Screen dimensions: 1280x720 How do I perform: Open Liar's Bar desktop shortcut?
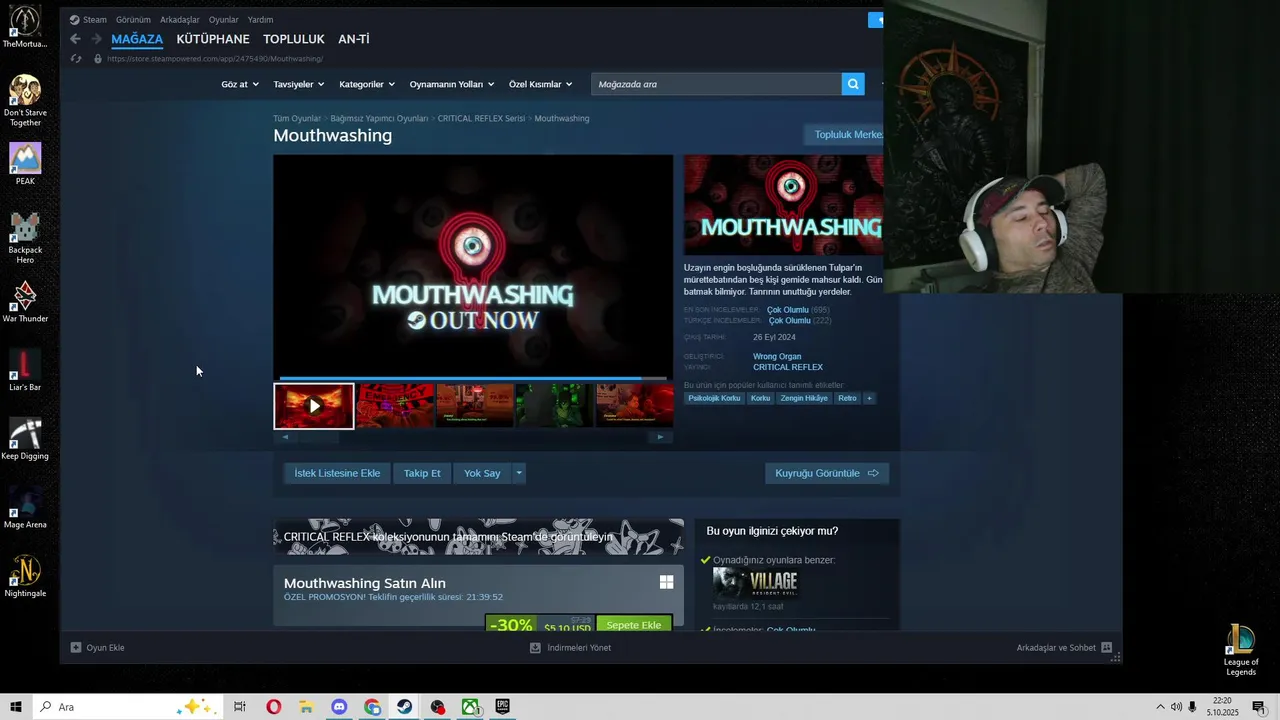click(x=25, y=370)
